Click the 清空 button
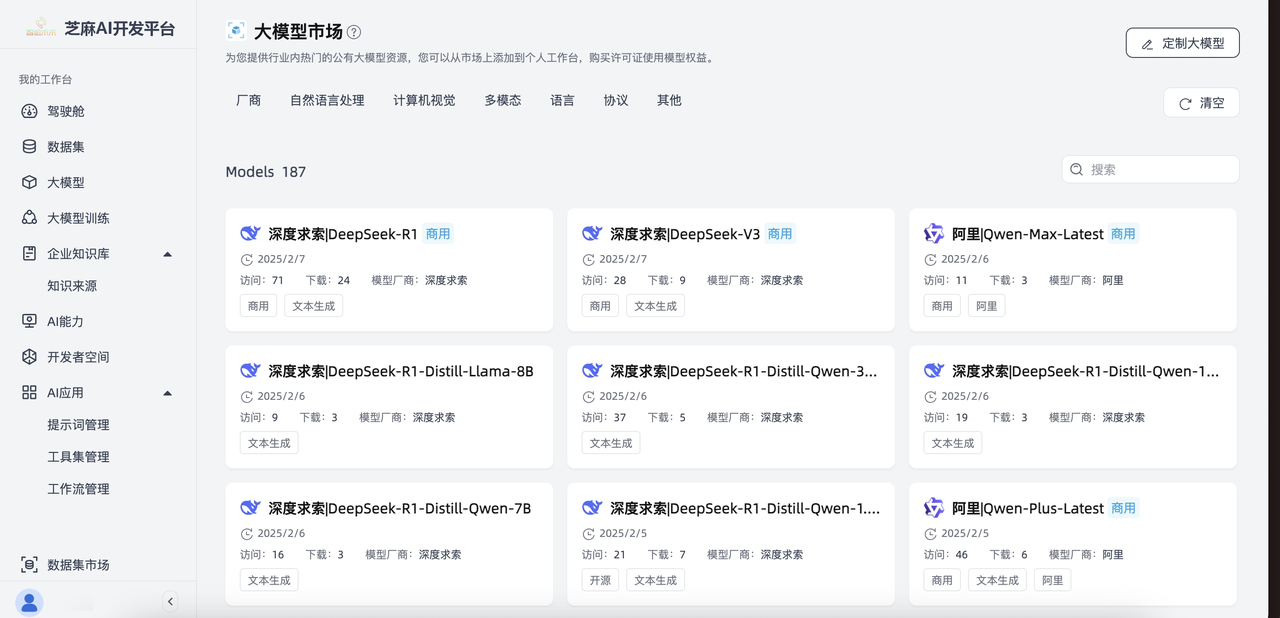Screen dimensions: 1280x618 point(1201,103)
